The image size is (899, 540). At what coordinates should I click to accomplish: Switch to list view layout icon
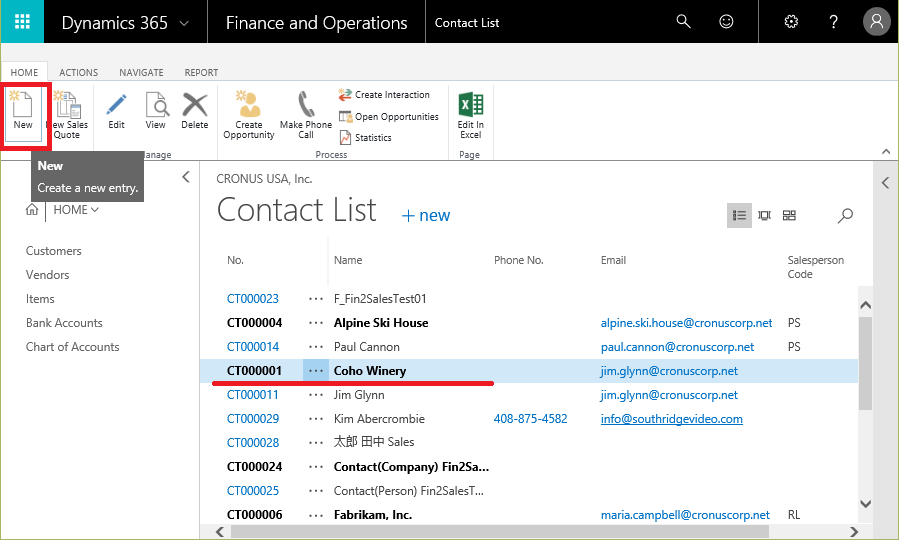click(739, 216)
